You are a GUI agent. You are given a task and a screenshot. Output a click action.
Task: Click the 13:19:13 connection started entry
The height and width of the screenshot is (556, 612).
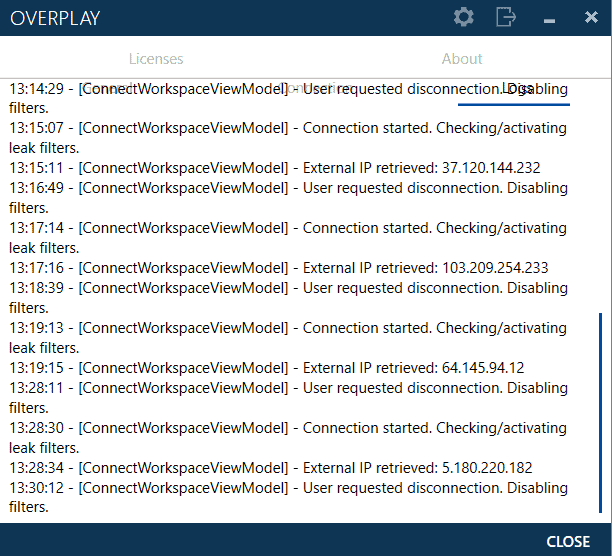(x=288, y=338)
